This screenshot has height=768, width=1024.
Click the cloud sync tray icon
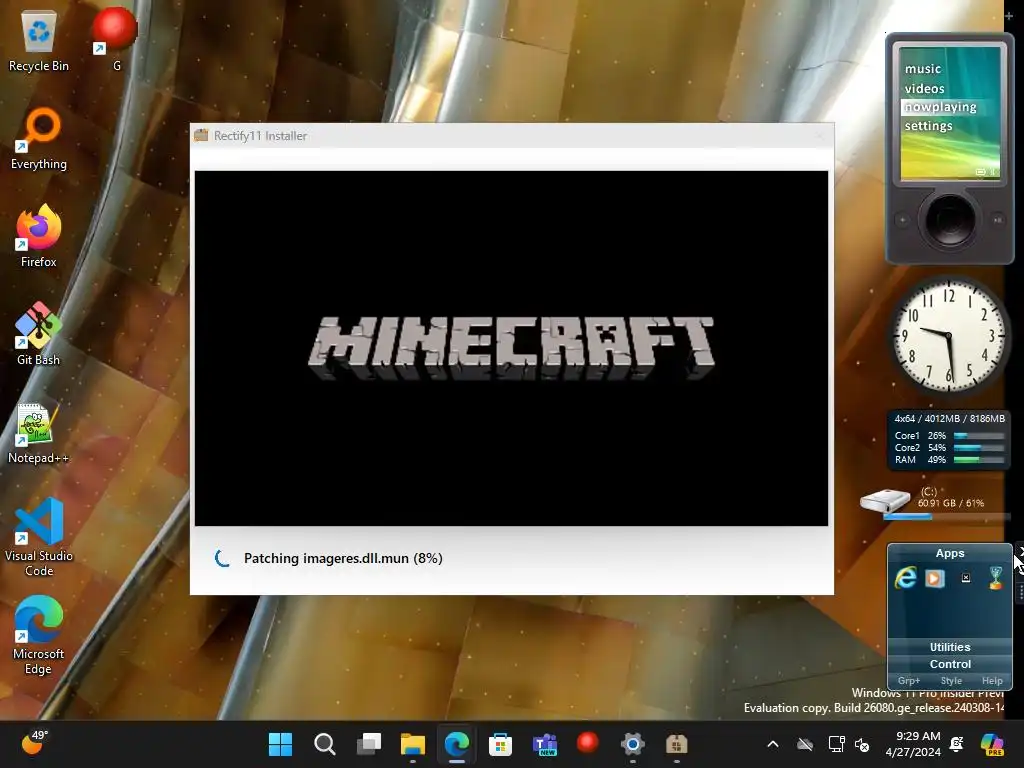click(x=805, y=744)
